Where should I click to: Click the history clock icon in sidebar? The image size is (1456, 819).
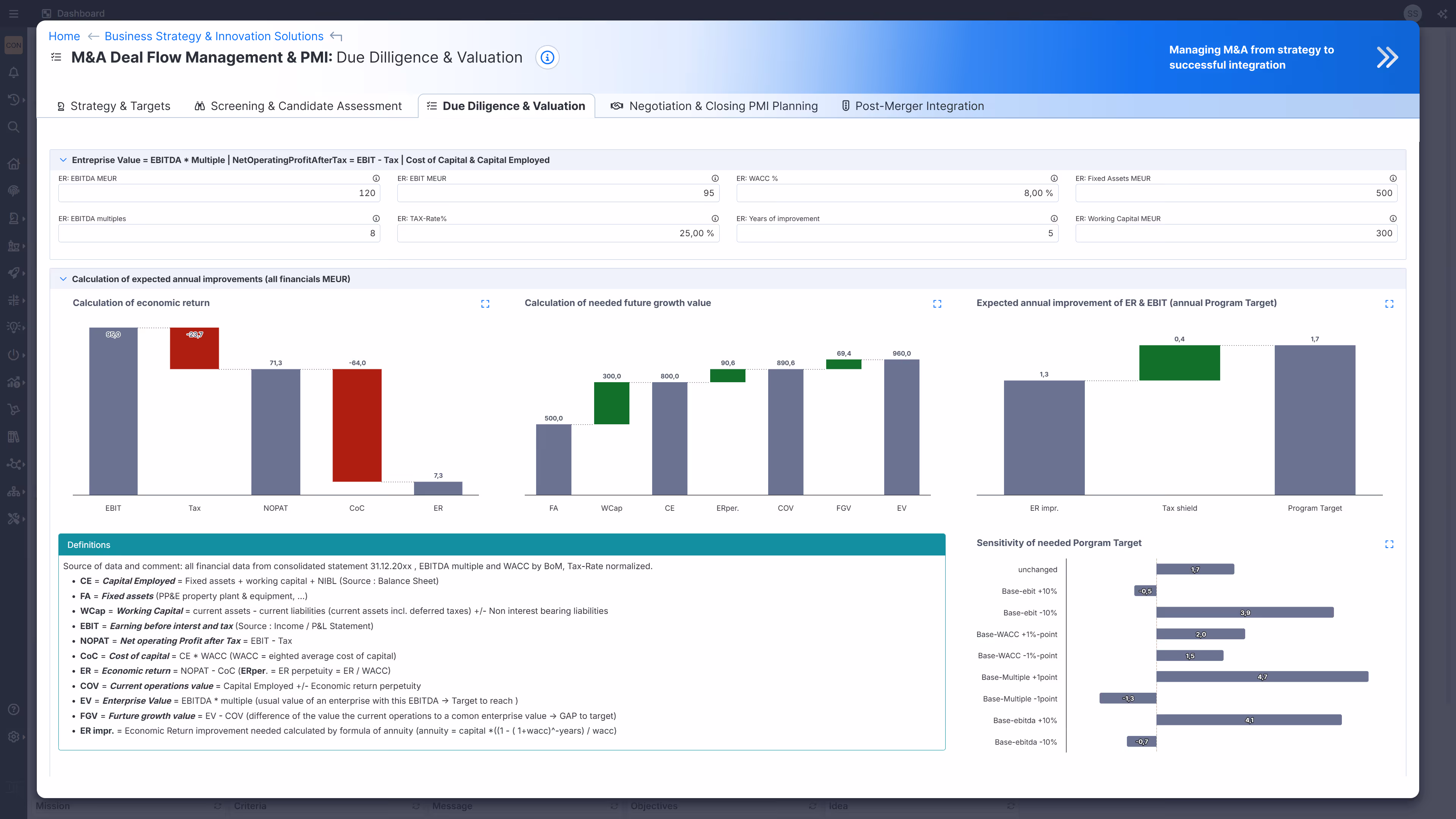pyautogui.click(x=14, y=99)
